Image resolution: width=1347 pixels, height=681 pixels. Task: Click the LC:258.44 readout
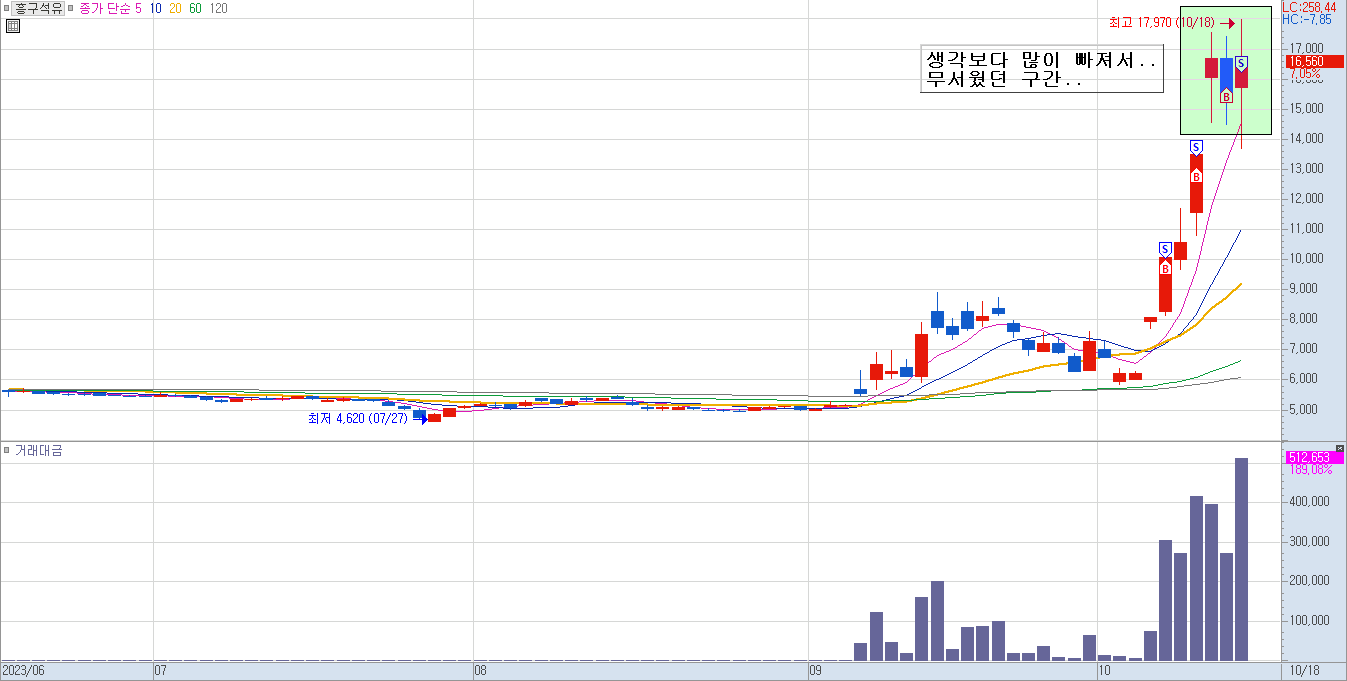tap(1309, 7)
